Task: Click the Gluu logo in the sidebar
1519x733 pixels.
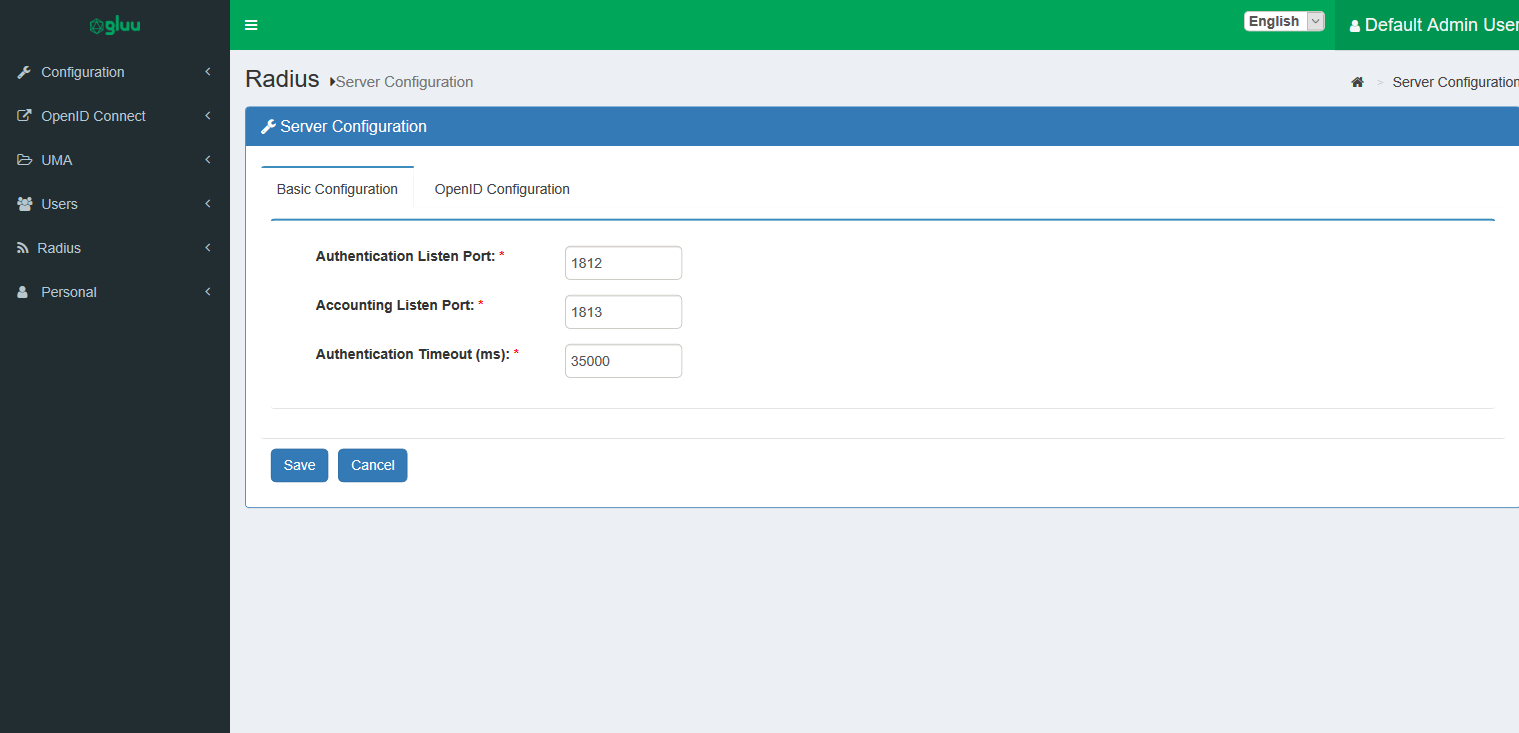Action: [x=113, y=24]
